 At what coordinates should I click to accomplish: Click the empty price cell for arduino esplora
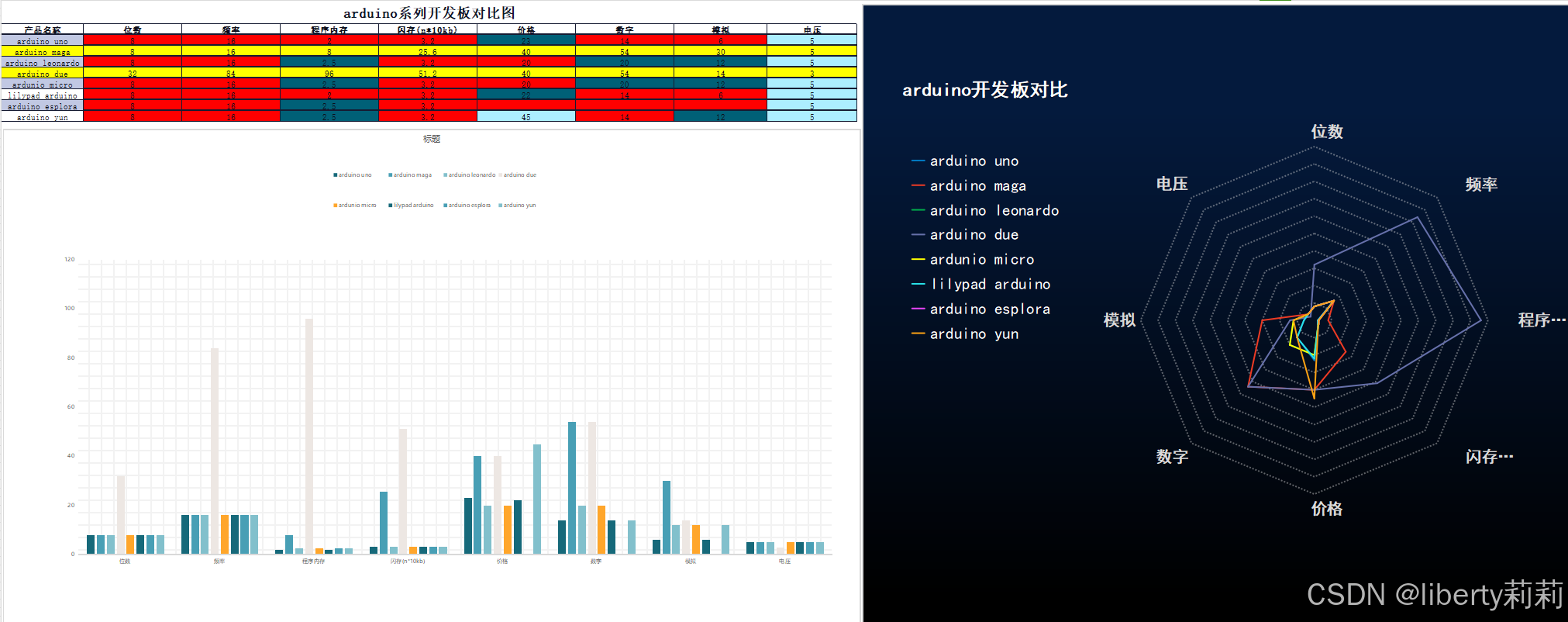(x=526, y=105)
